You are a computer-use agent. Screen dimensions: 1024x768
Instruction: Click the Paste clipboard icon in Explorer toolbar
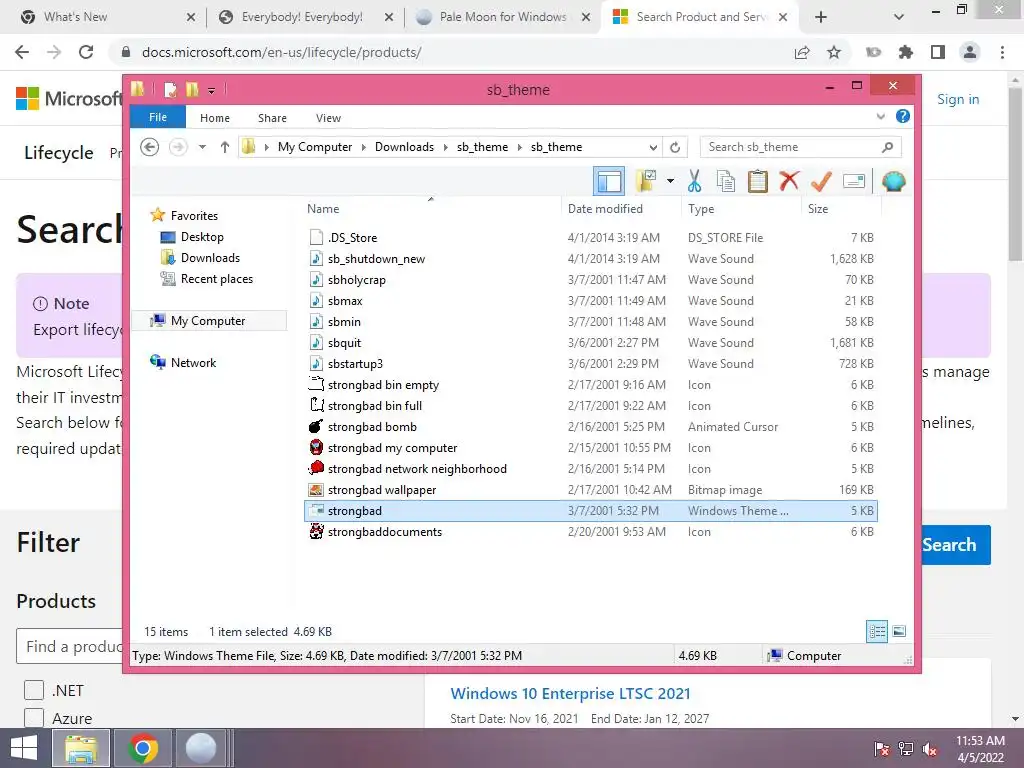point(758,181)
